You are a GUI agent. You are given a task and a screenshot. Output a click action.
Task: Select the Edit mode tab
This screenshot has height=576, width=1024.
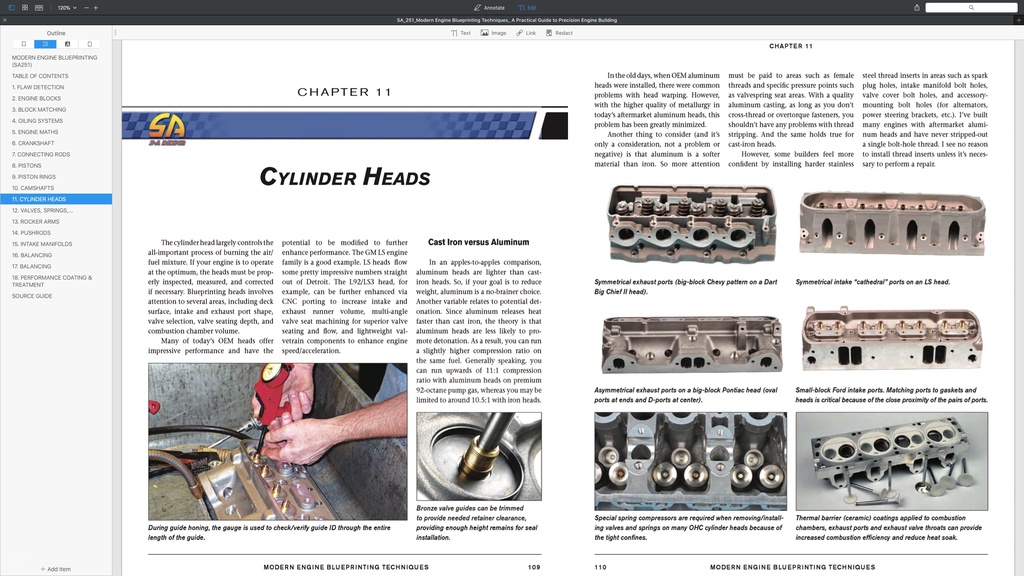[527, 7]
